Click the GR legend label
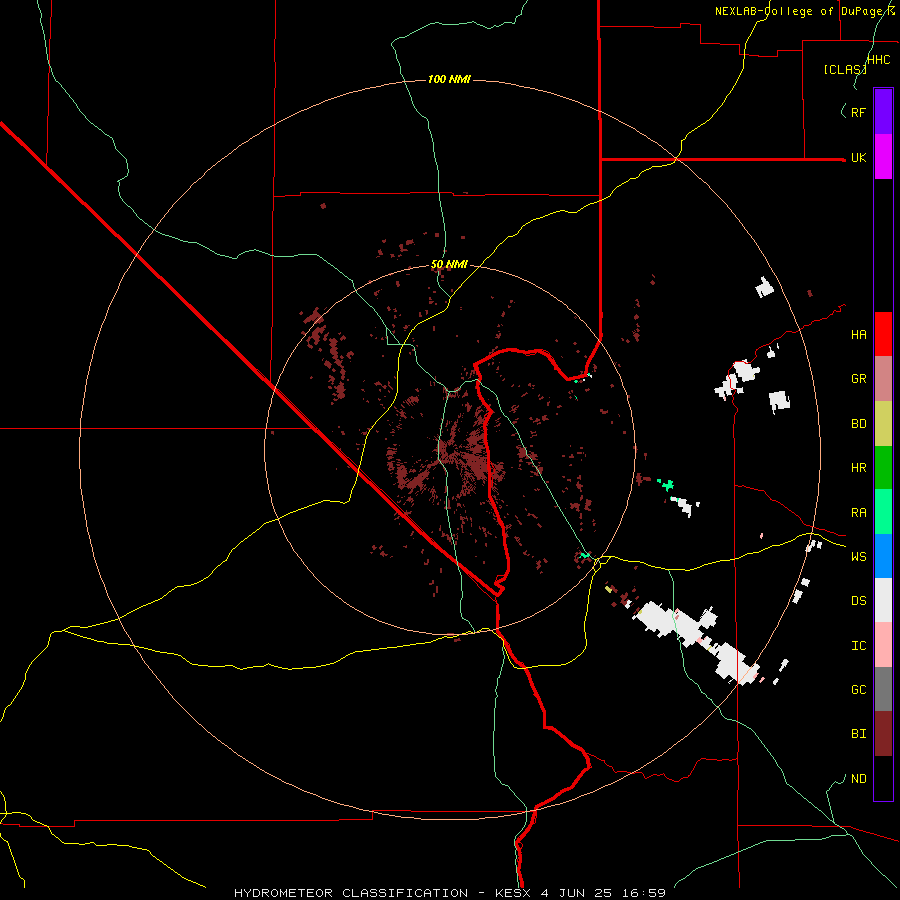This screenshot has height=900, width=900. pos(859,379)
